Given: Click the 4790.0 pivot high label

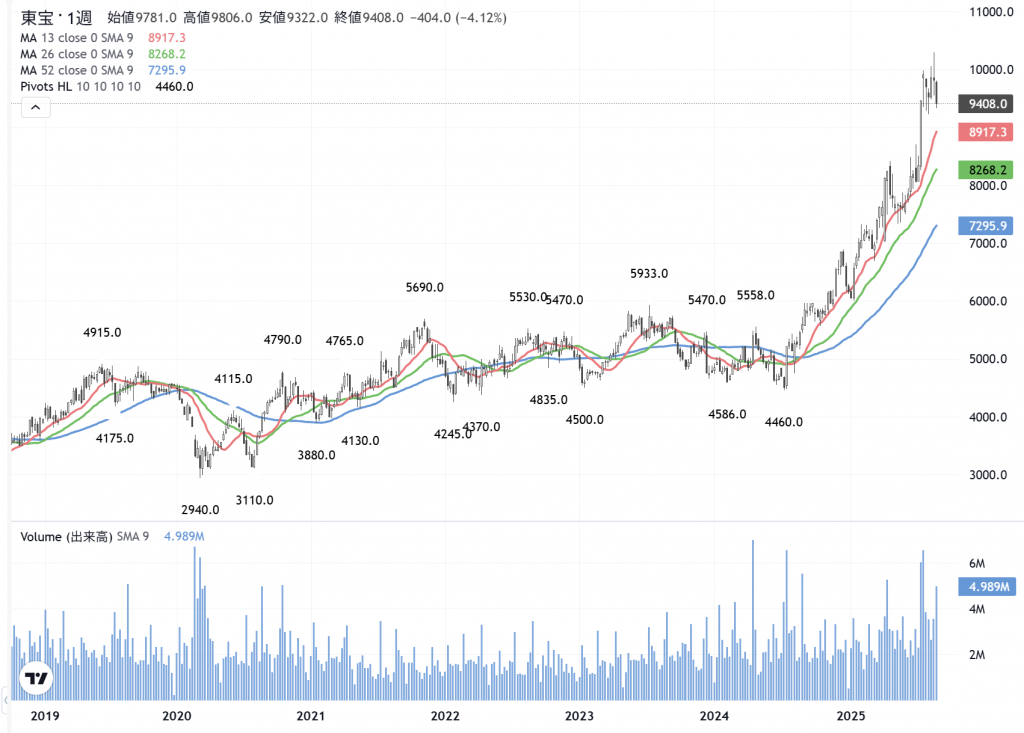Looking at the screenshot, I should coord(283,340).
